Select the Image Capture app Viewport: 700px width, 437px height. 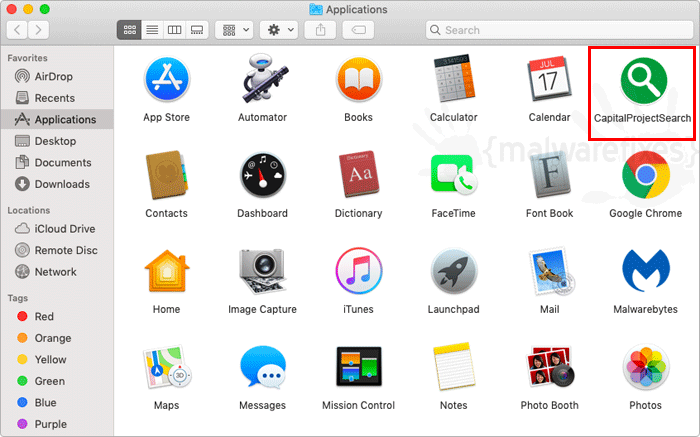click(x=262, y=271)
